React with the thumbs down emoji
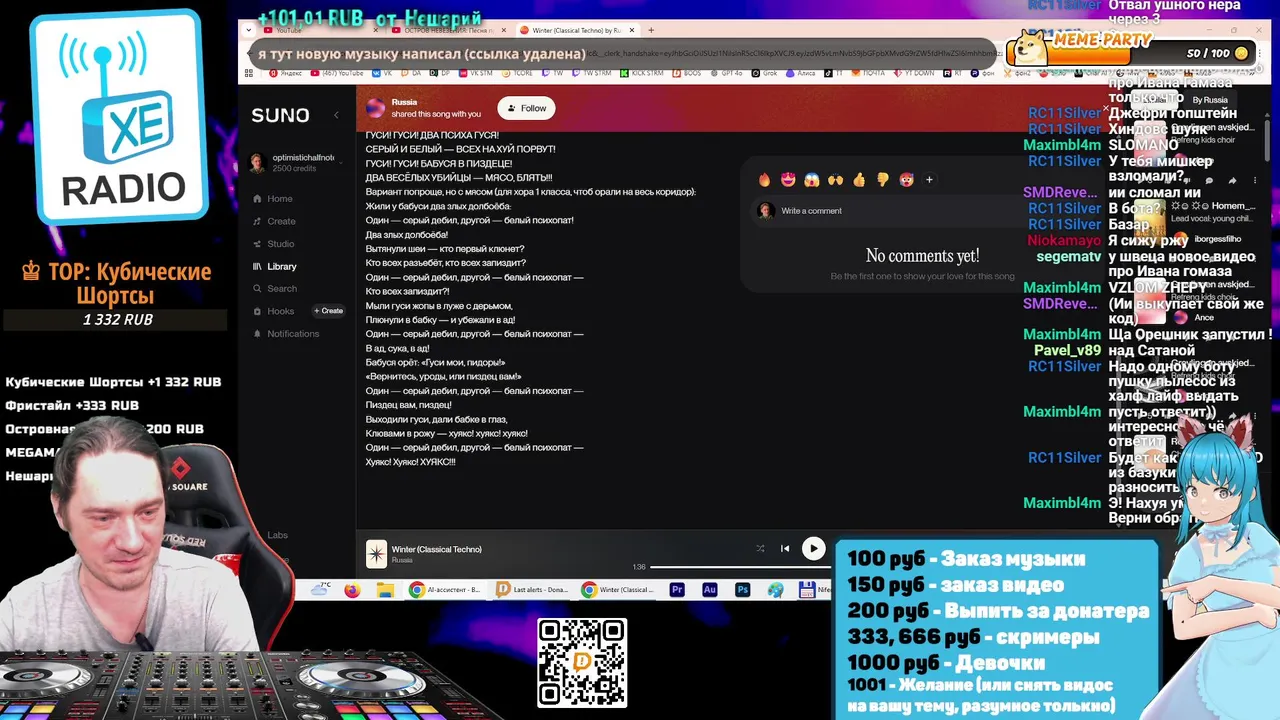The image size is (1280, 720). (x=882, y=180)
